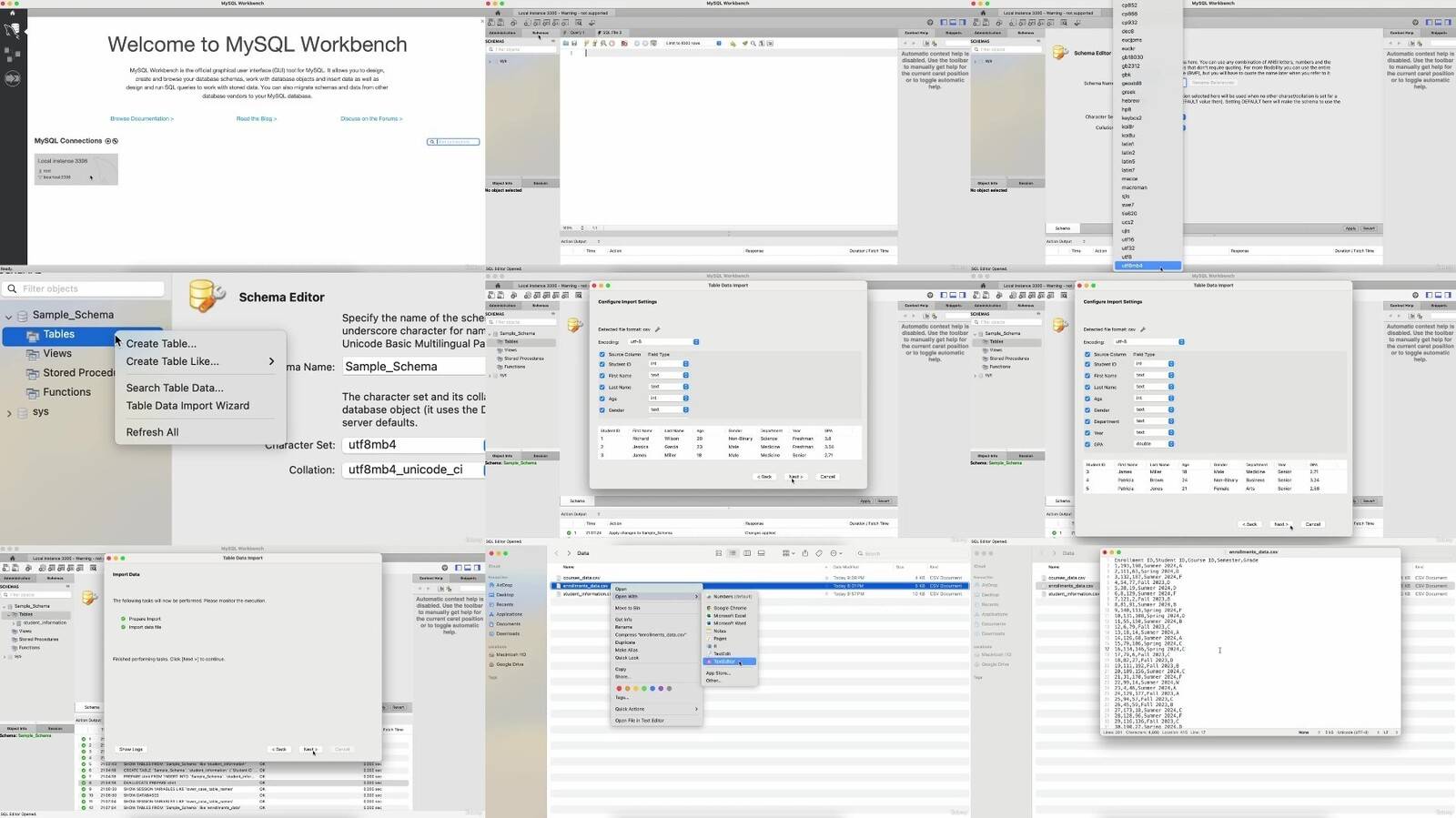The image size is (1456, 818).
Task: Follow the Browse Documentation link
Action: [x=142, y=118]
